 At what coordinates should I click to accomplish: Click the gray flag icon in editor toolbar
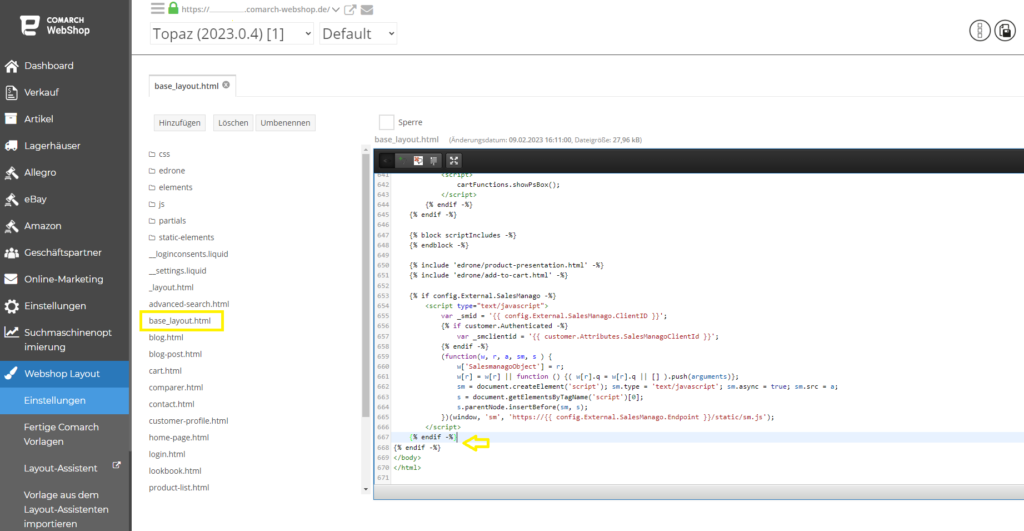(x=434, y=160)
